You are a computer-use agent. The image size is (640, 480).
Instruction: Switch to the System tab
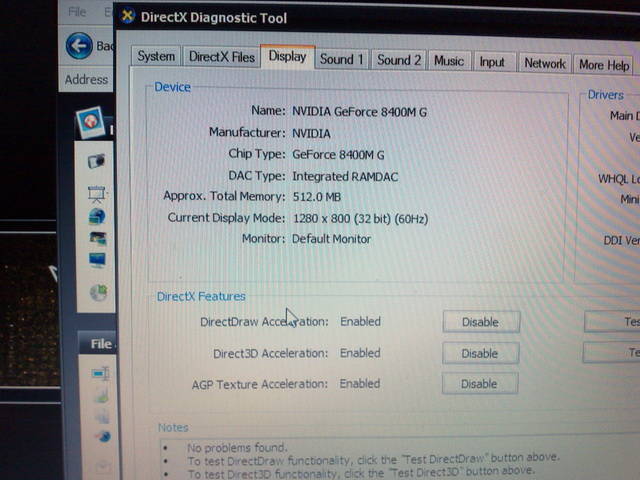click(x=156, y=57)
